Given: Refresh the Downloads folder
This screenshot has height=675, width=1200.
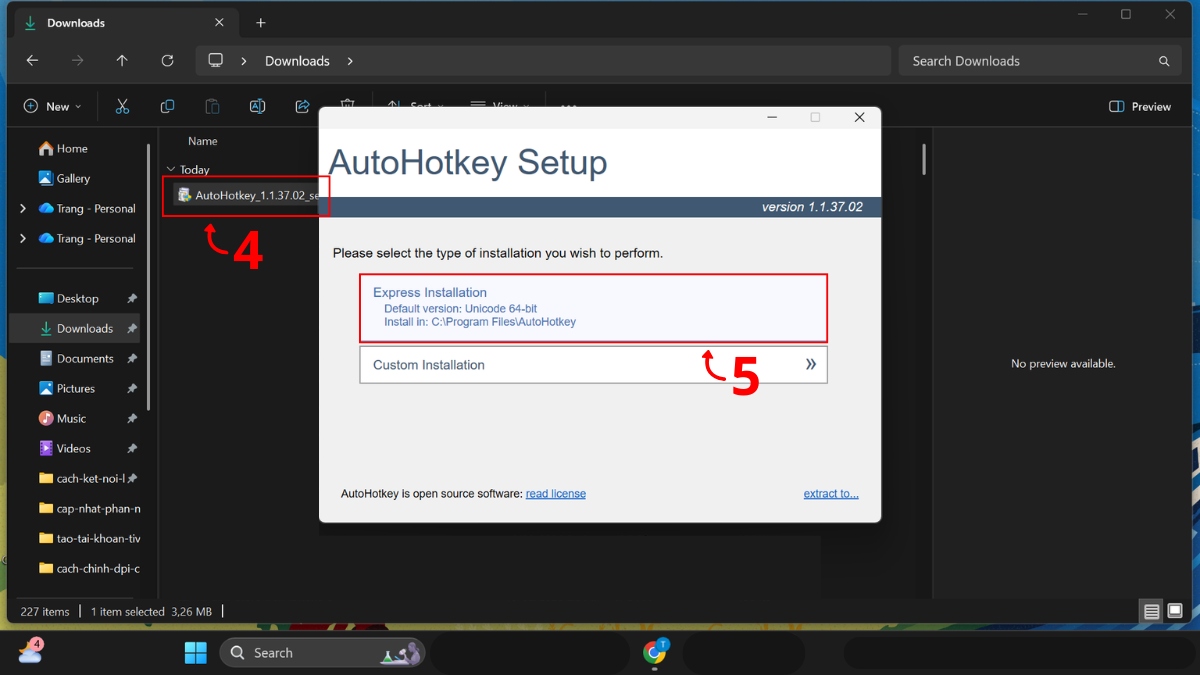Looking at the screenshot, I should click(167, 60).
